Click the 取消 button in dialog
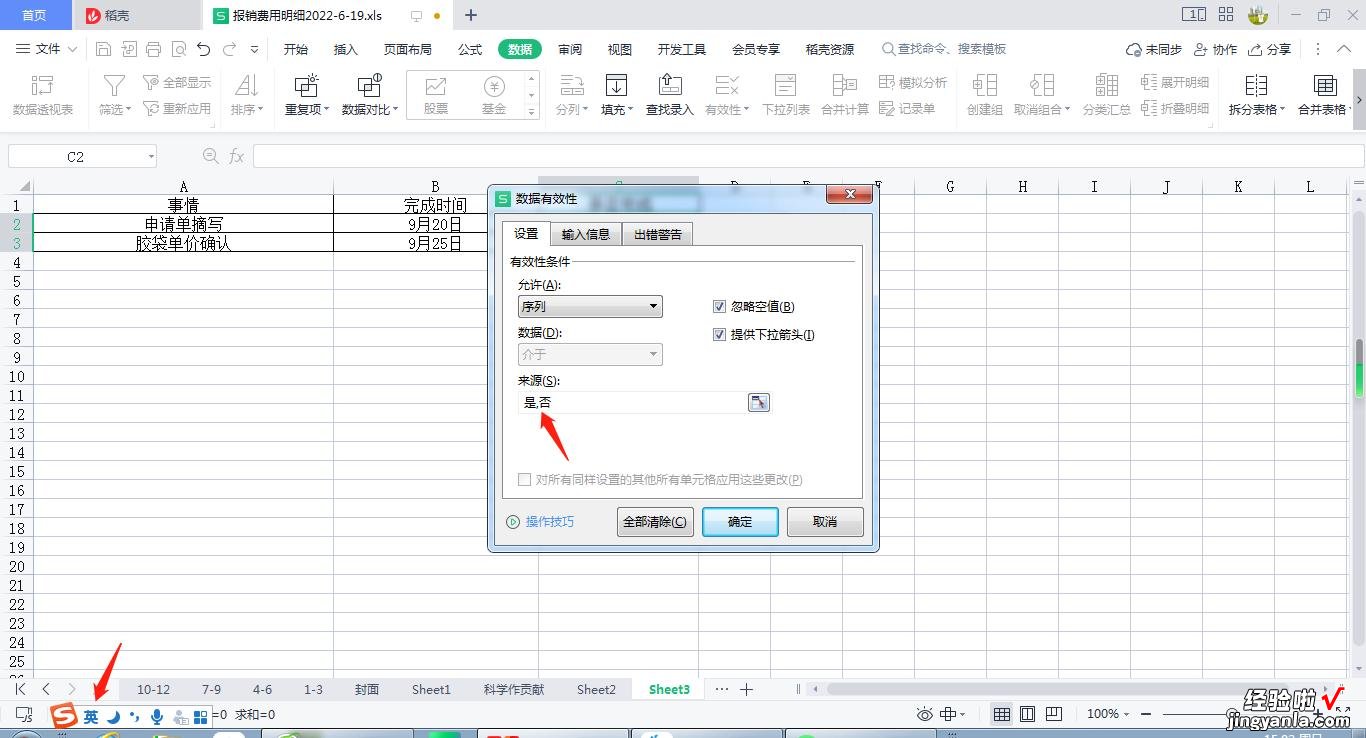Screen dimensions: 1366x738 tap(825, 521)
